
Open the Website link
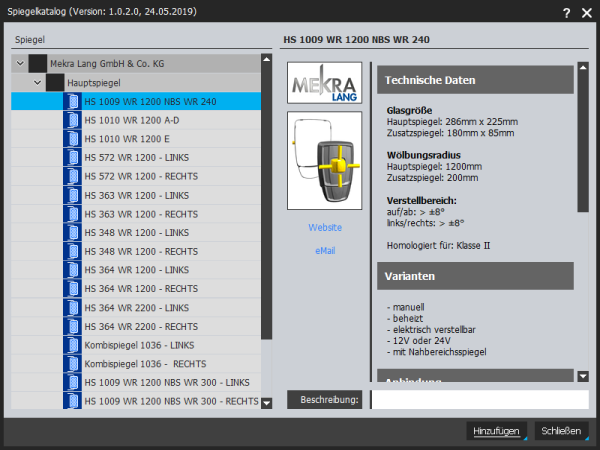(x=325, y=228)
